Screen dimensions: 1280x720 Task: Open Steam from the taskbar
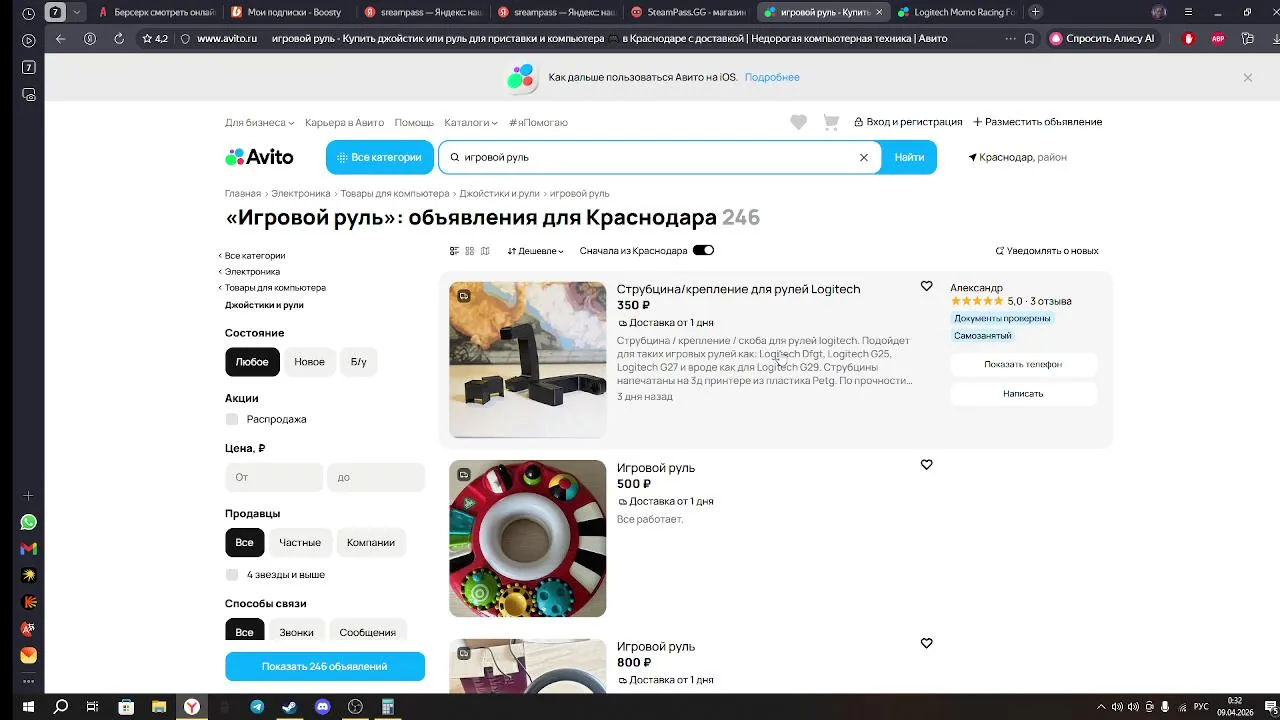click(289, 707)
